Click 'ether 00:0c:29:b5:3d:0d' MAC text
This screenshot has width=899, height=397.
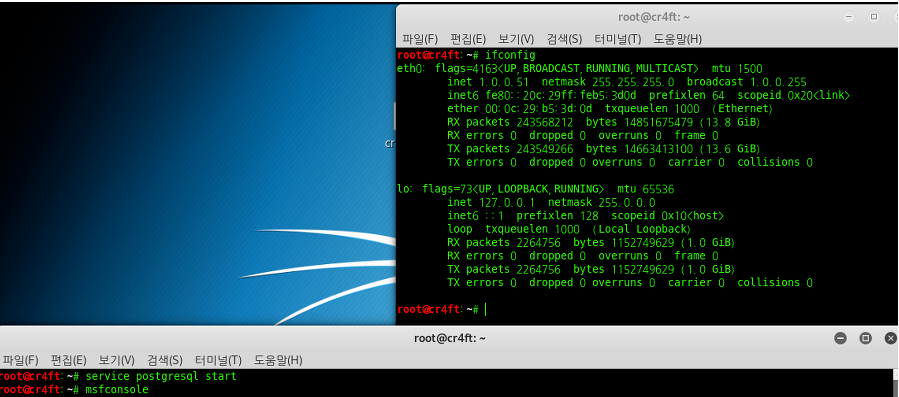519,109
